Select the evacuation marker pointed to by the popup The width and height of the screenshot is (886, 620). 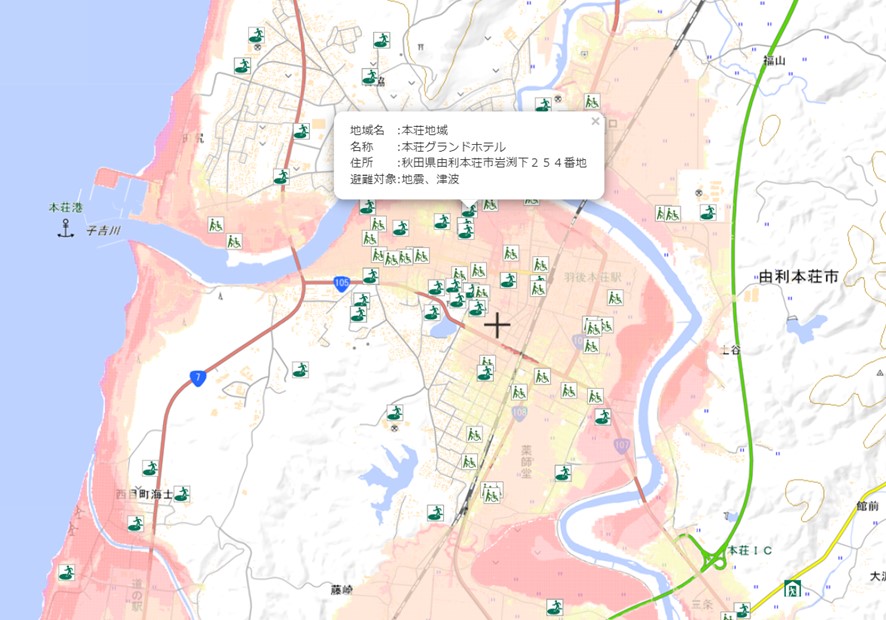(469, 213)
